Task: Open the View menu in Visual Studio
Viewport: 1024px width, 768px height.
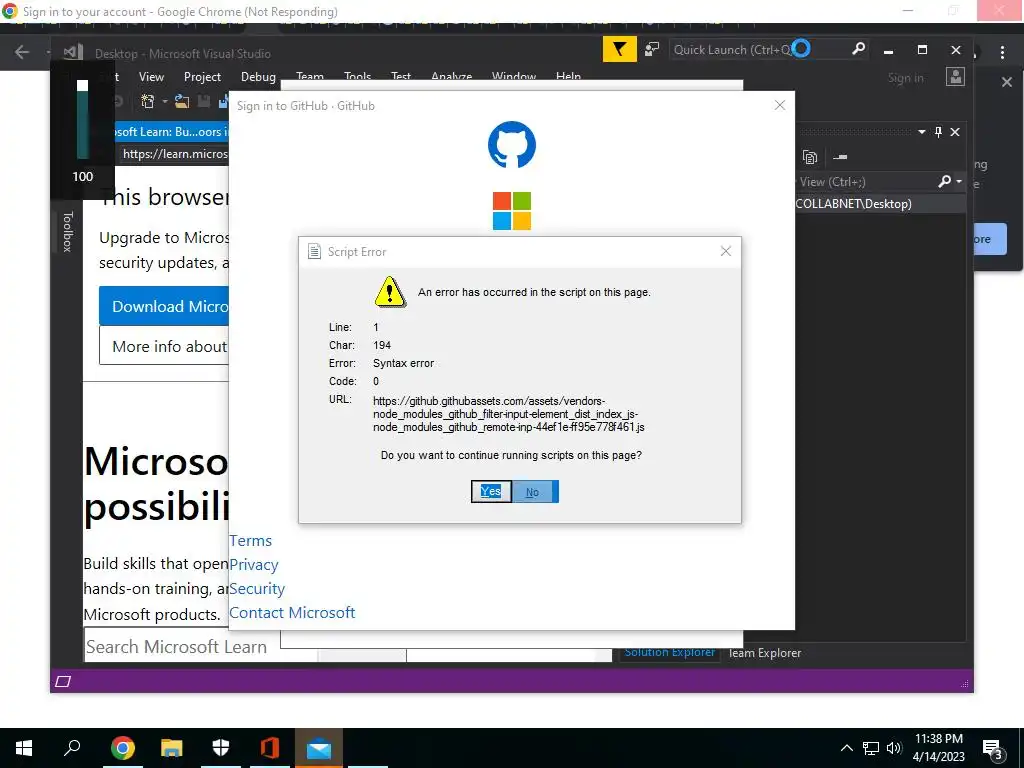Action: pos(151,77)
